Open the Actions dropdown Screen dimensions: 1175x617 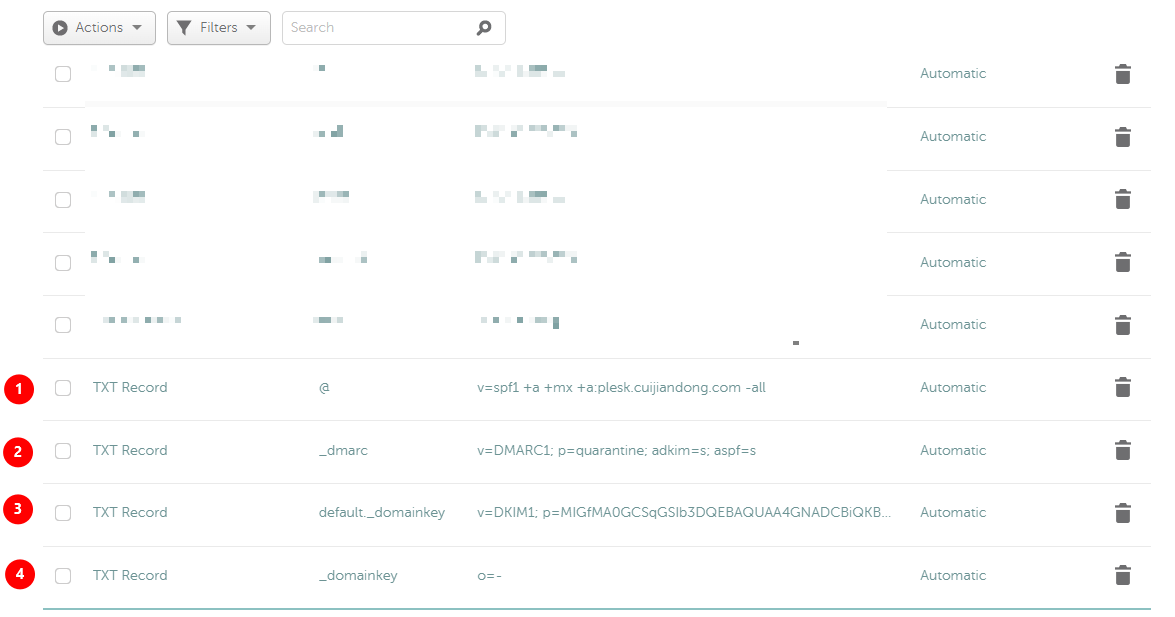pyautogui.click(x=99, y=28)
